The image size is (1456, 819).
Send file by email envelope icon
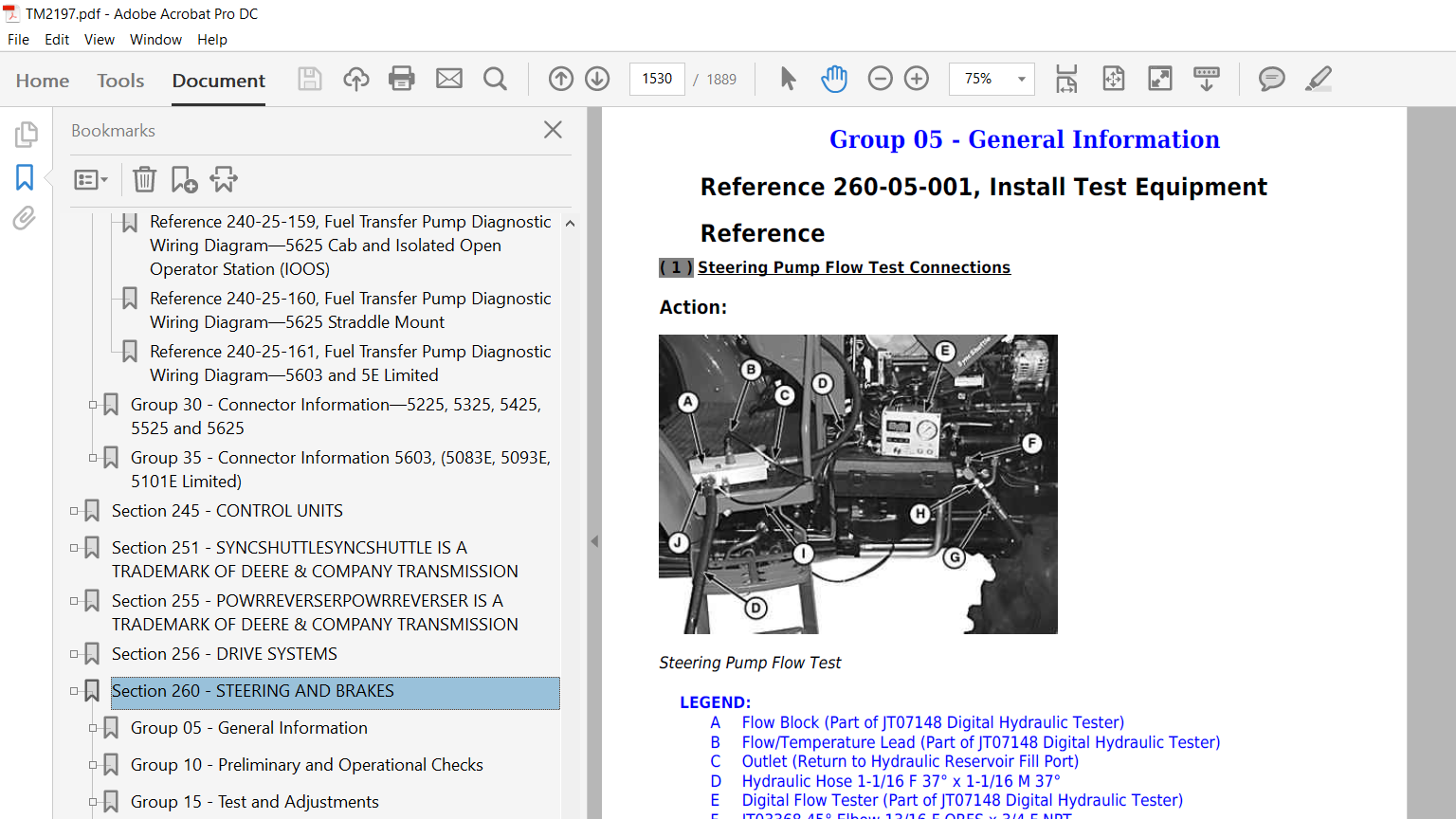click(x=449, y=79)
